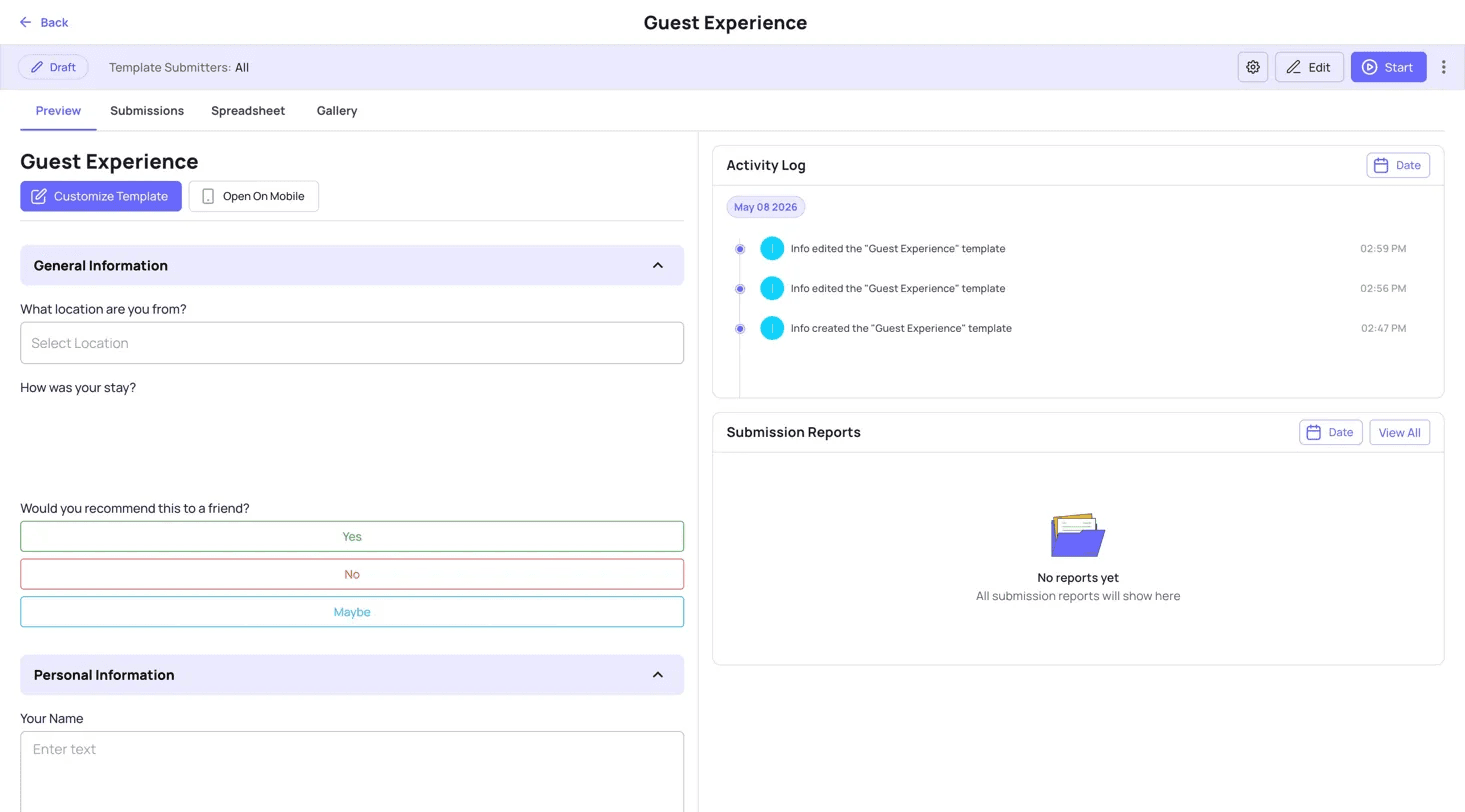Open Submission Reports Date filter
Image resolution: width=1465 pixels, height=812 pixels.
1330,432
